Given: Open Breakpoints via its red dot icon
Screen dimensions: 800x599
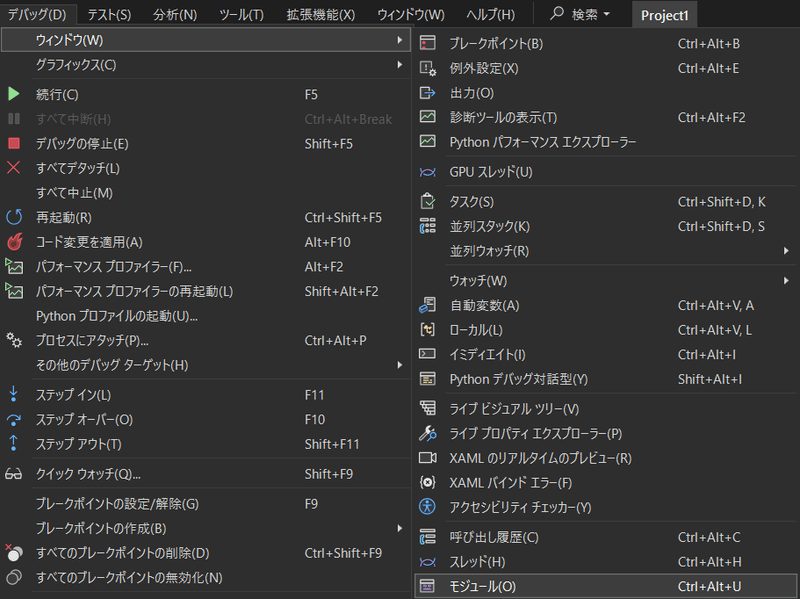Looking at the screenshot, I should click(427, 42).
